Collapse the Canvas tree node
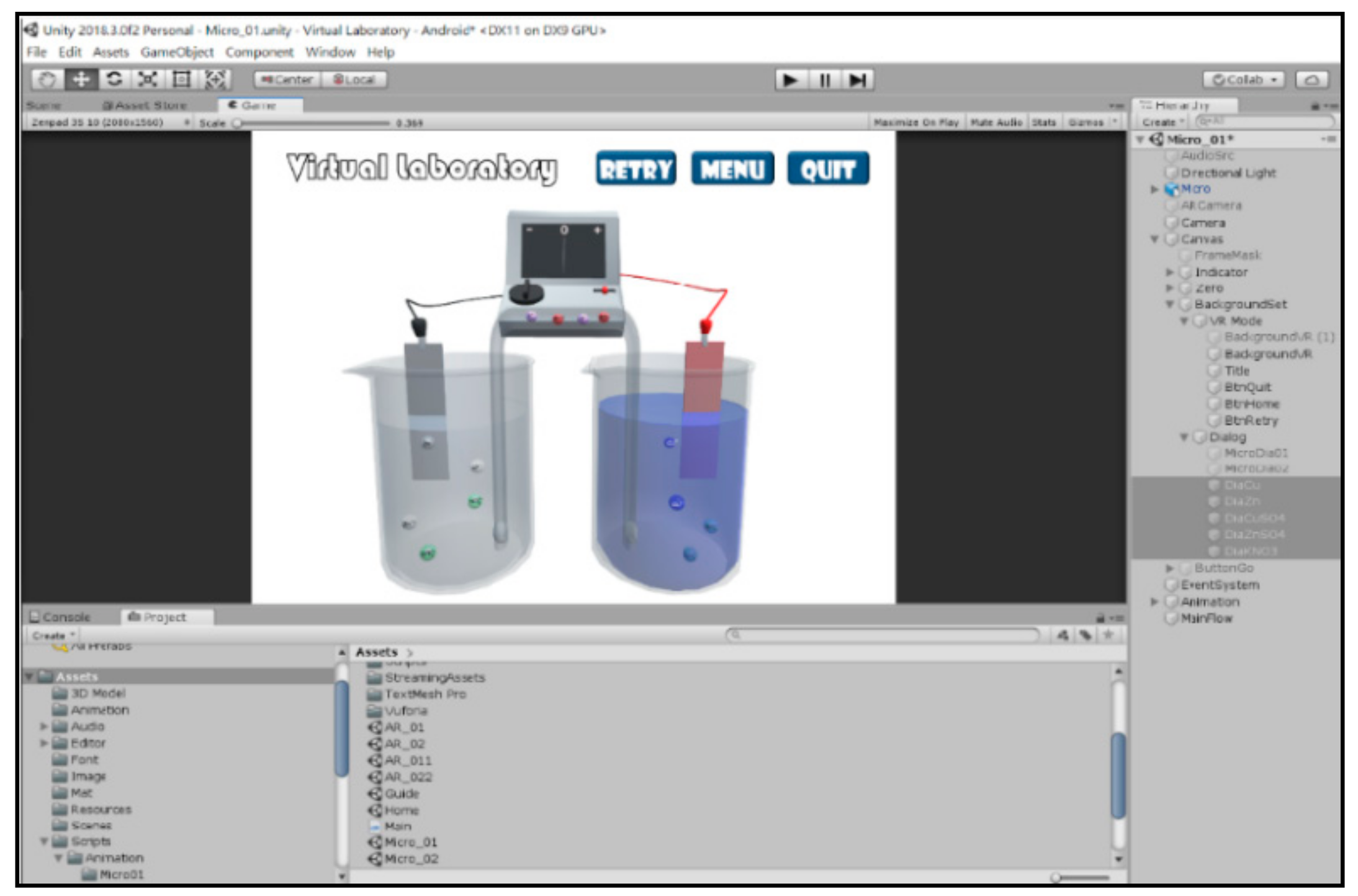Screen dimensions: 1358x896 (x=1154, y=240)
